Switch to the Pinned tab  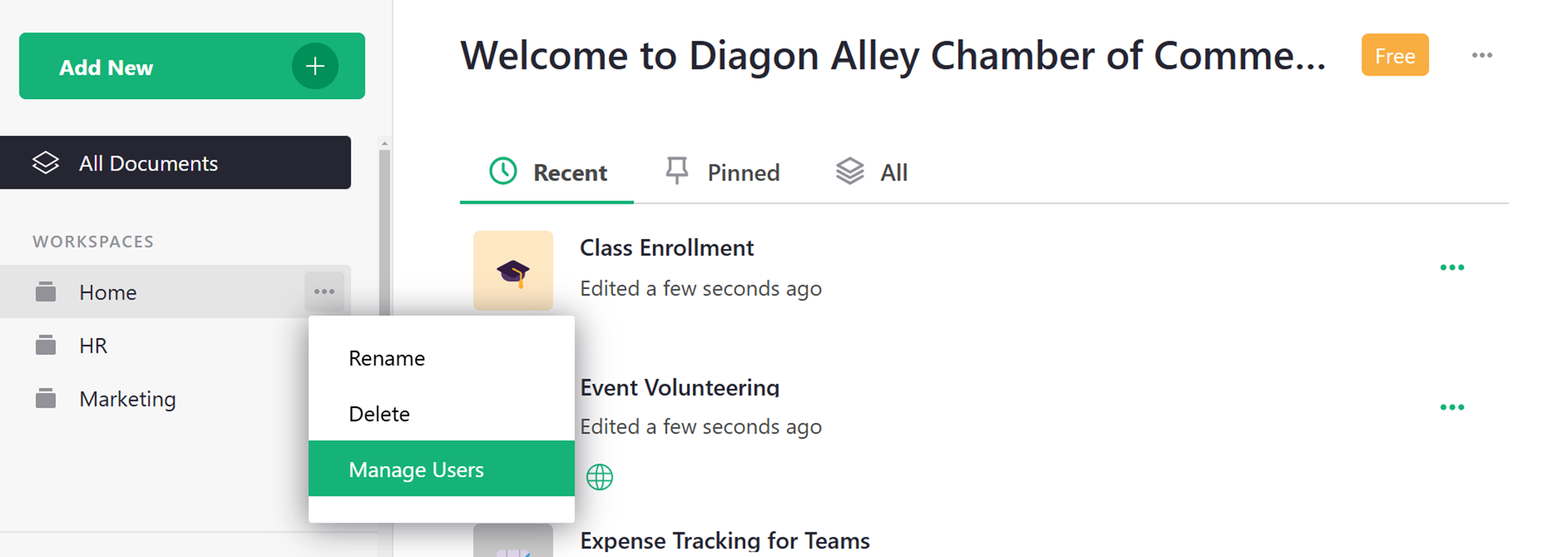point(723,172)
